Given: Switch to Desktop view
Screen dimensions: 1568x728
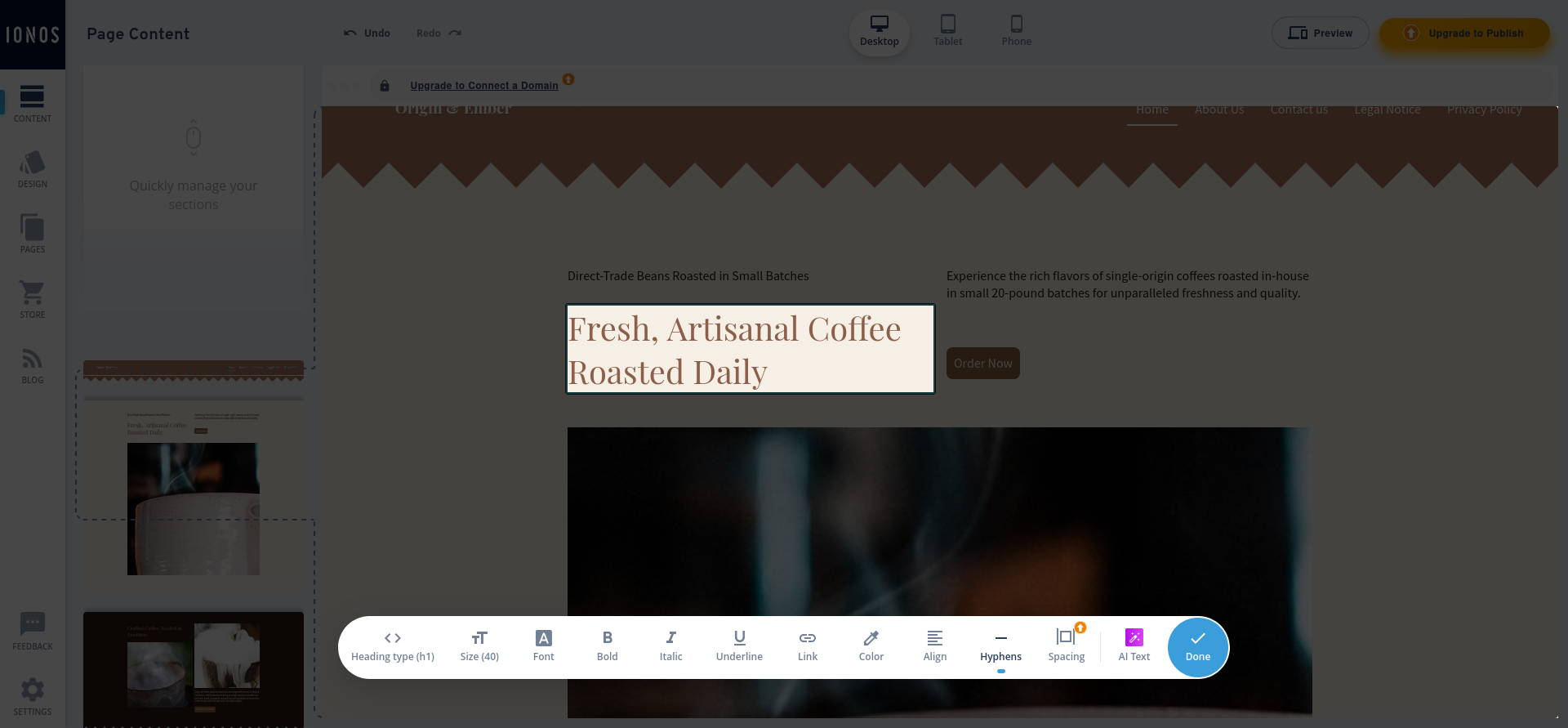Looking at the screenshot, I should click(x=879, y=33).
